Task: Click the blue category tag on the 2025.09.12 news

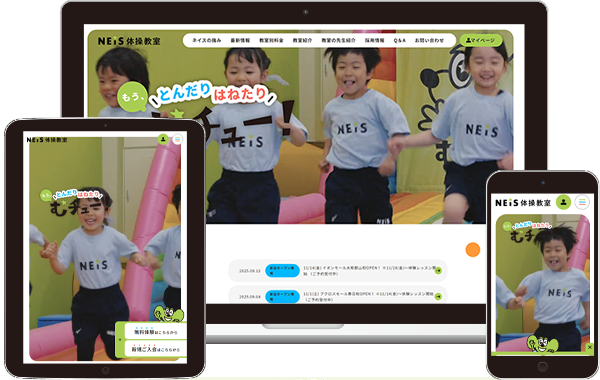Action: (x=282, y=271)
